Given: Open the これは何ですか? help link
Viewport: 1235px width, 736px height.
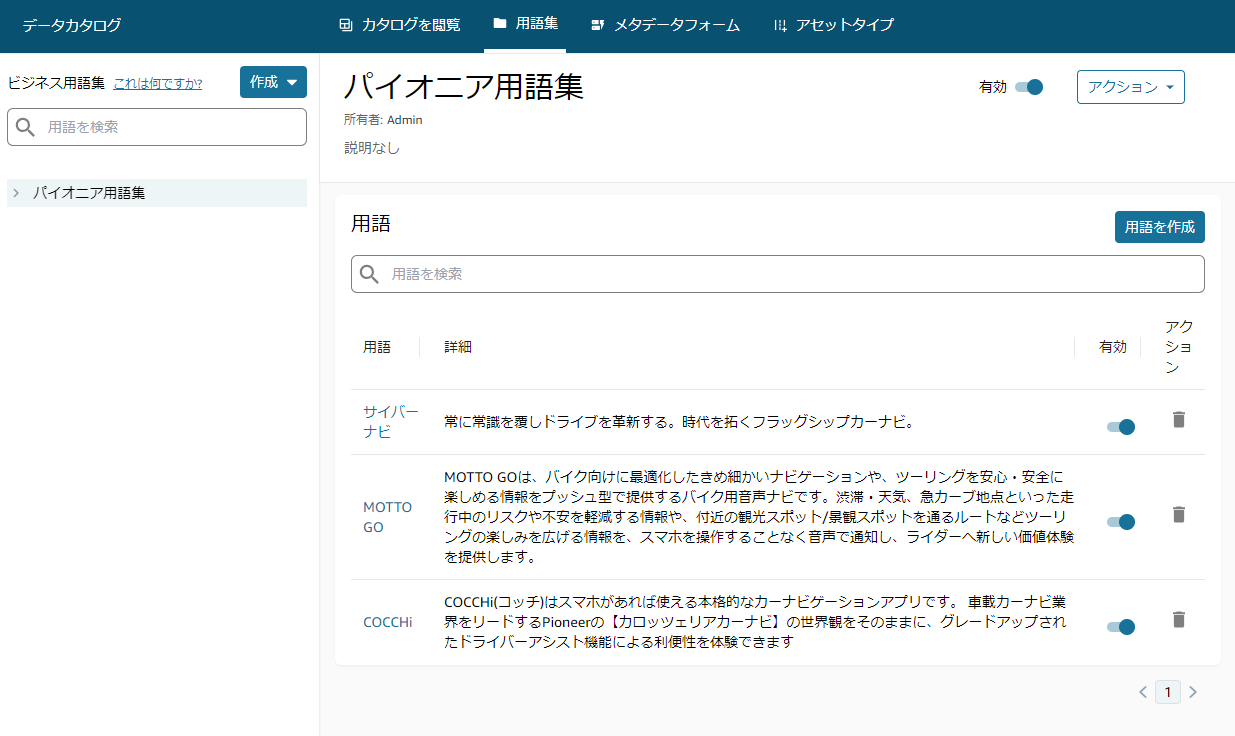Looking at the screenshot, I should click(x=157, y=83).
